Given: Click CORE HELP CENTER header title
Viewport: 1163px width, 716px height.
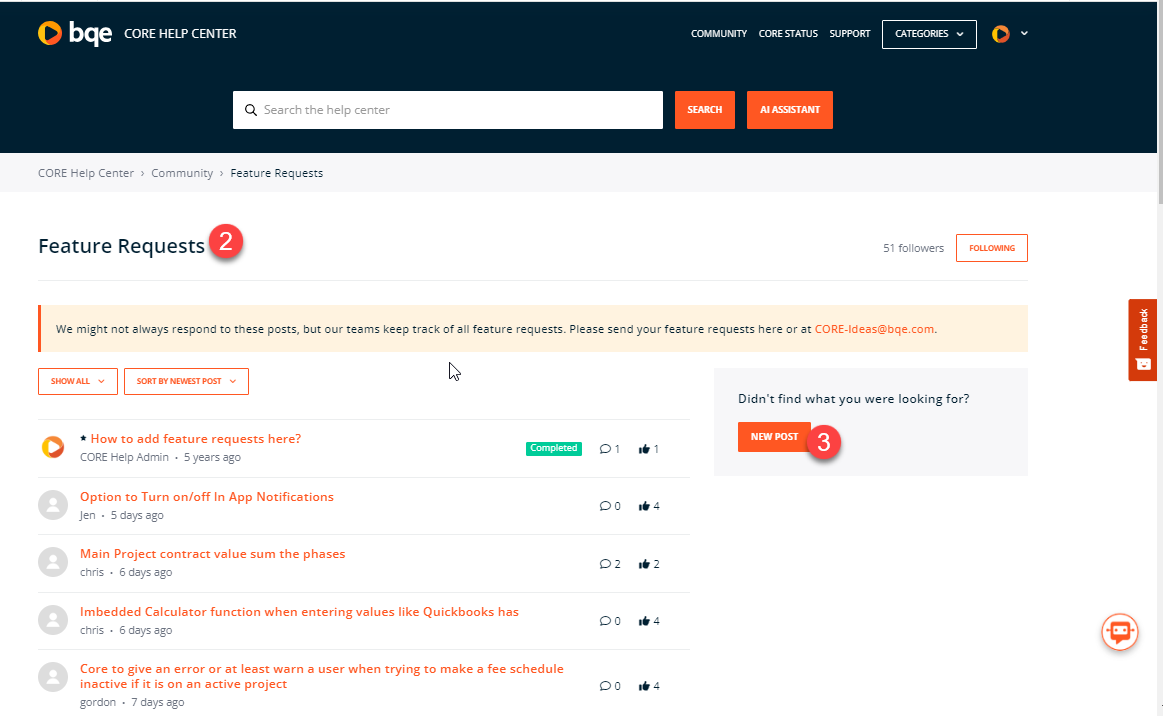Looking at the screenshot, I should coord(180,33).
